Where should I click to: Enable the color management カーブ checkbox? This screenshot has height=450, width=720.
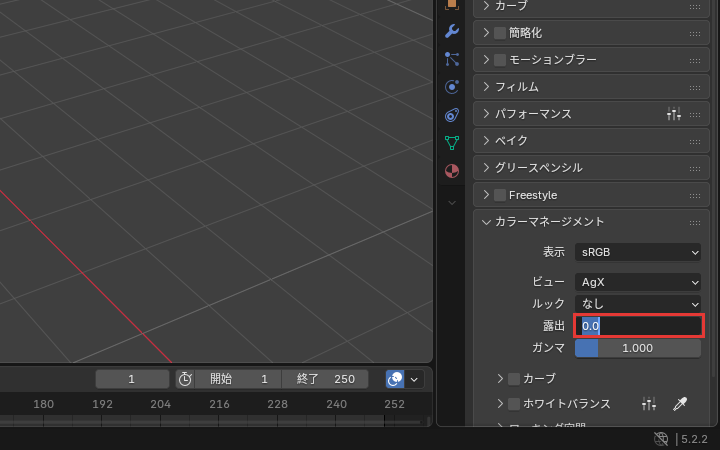pos(514,378)
